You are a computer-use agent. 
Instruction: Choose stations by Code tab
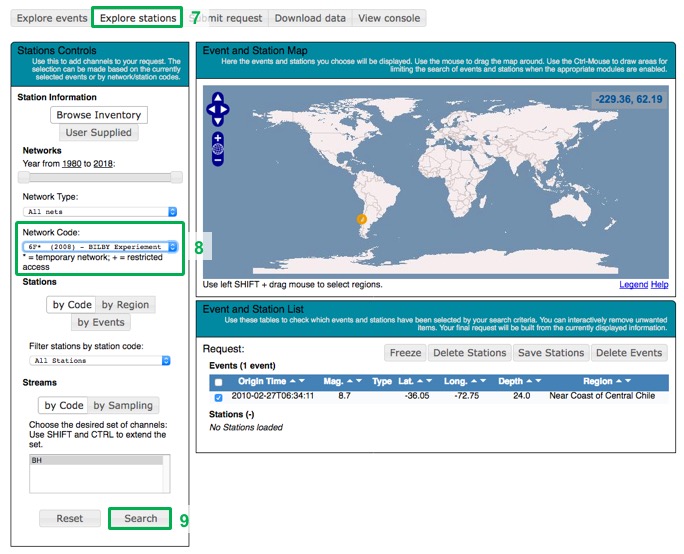tap(72, 304)
